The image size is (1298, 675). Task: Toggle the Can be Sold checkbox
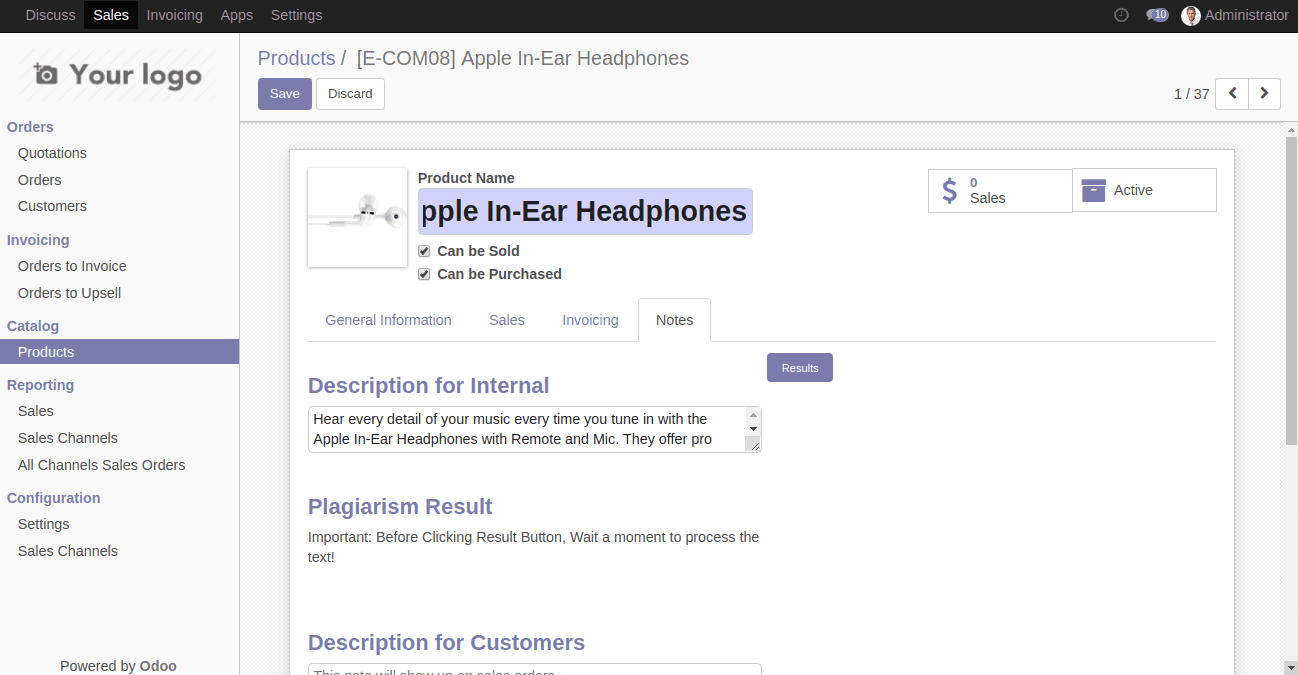tap(424, 251)
